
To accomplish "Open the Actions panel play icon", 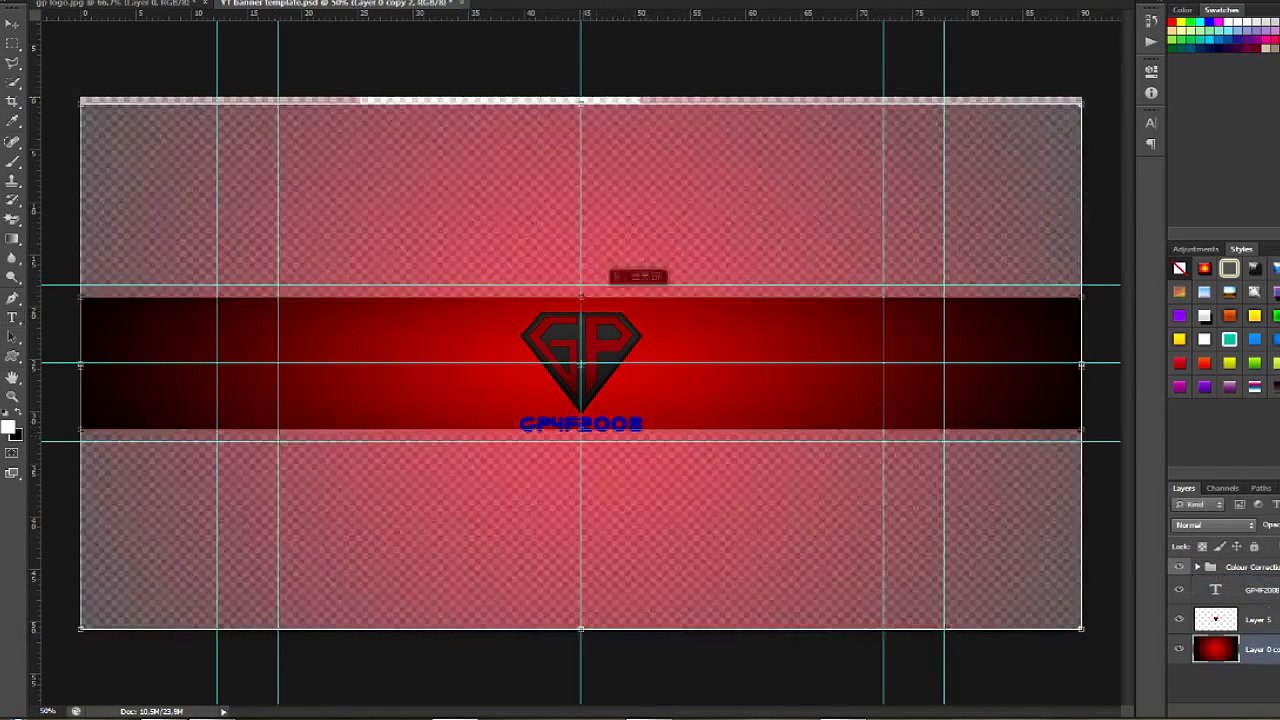I will [x=1151, y=42].
